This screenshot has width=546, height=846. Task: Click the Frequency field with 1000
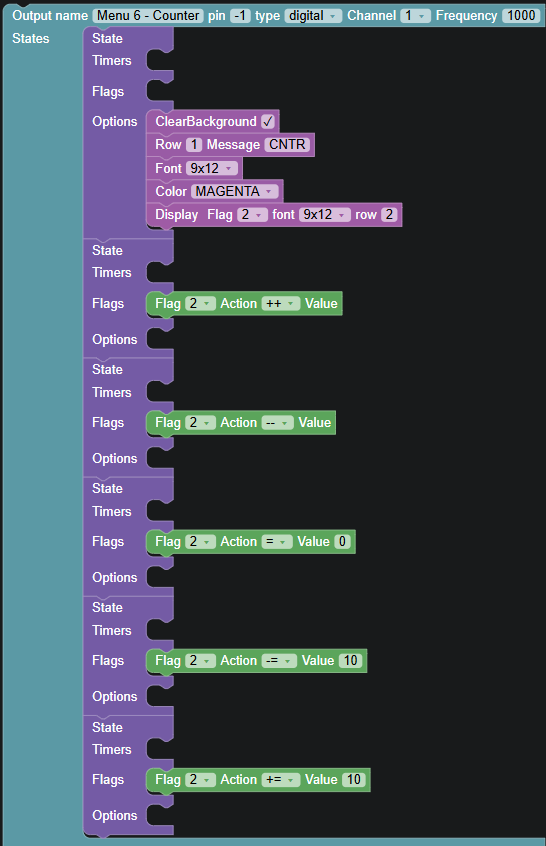point(521,16)
